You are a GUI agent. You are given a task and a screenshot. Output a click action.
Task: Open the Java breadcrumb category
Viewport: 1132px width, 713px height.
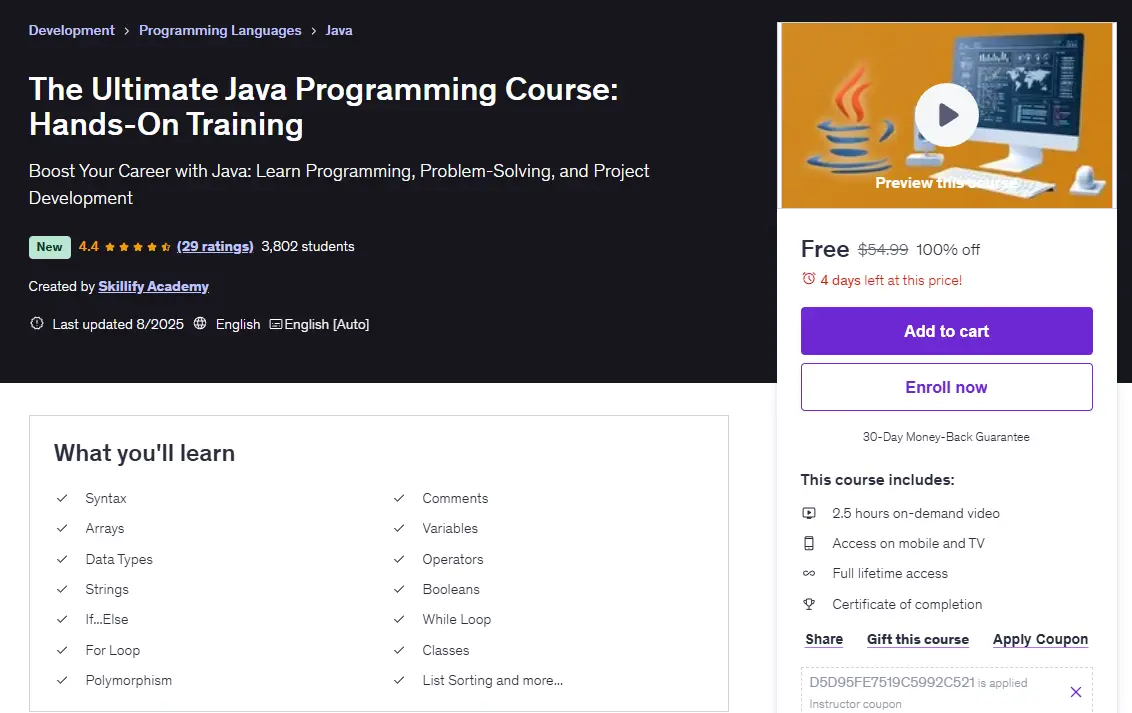[339, 30]
